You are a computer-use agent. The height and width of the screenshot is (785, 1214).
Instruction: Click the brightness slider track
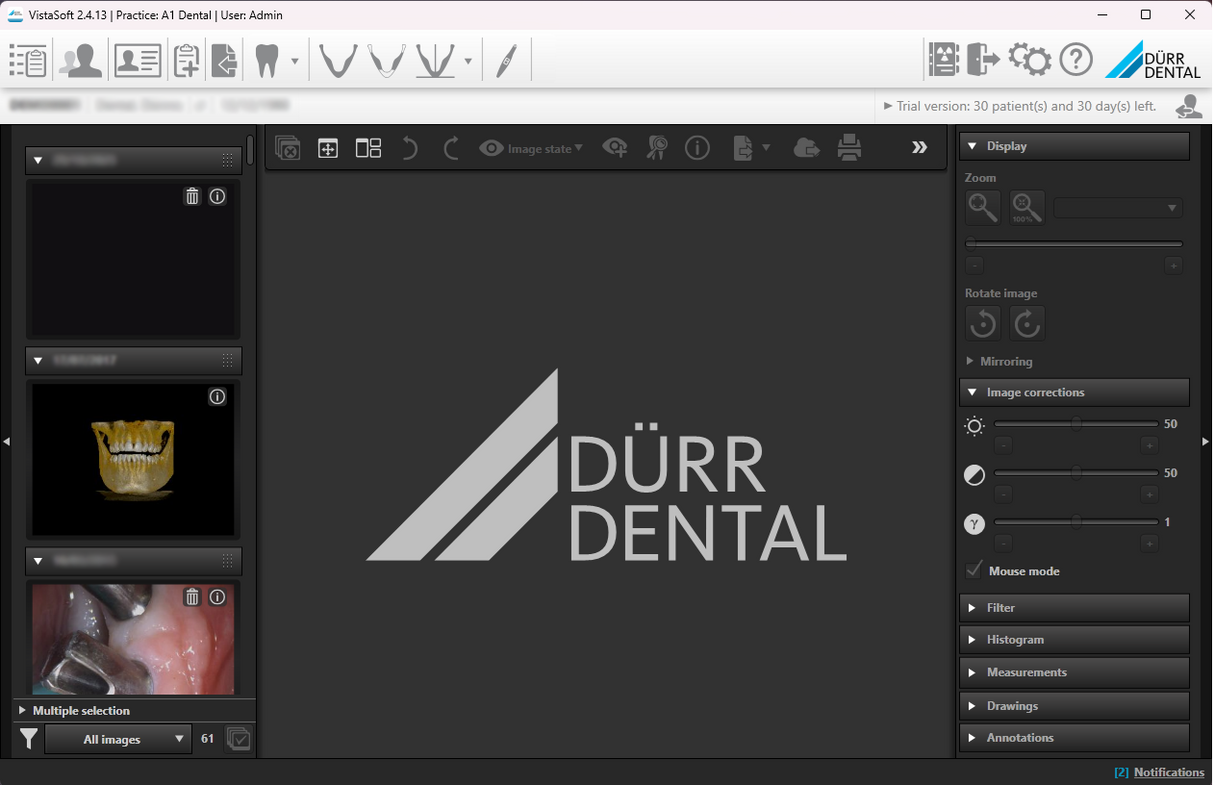1076,424
